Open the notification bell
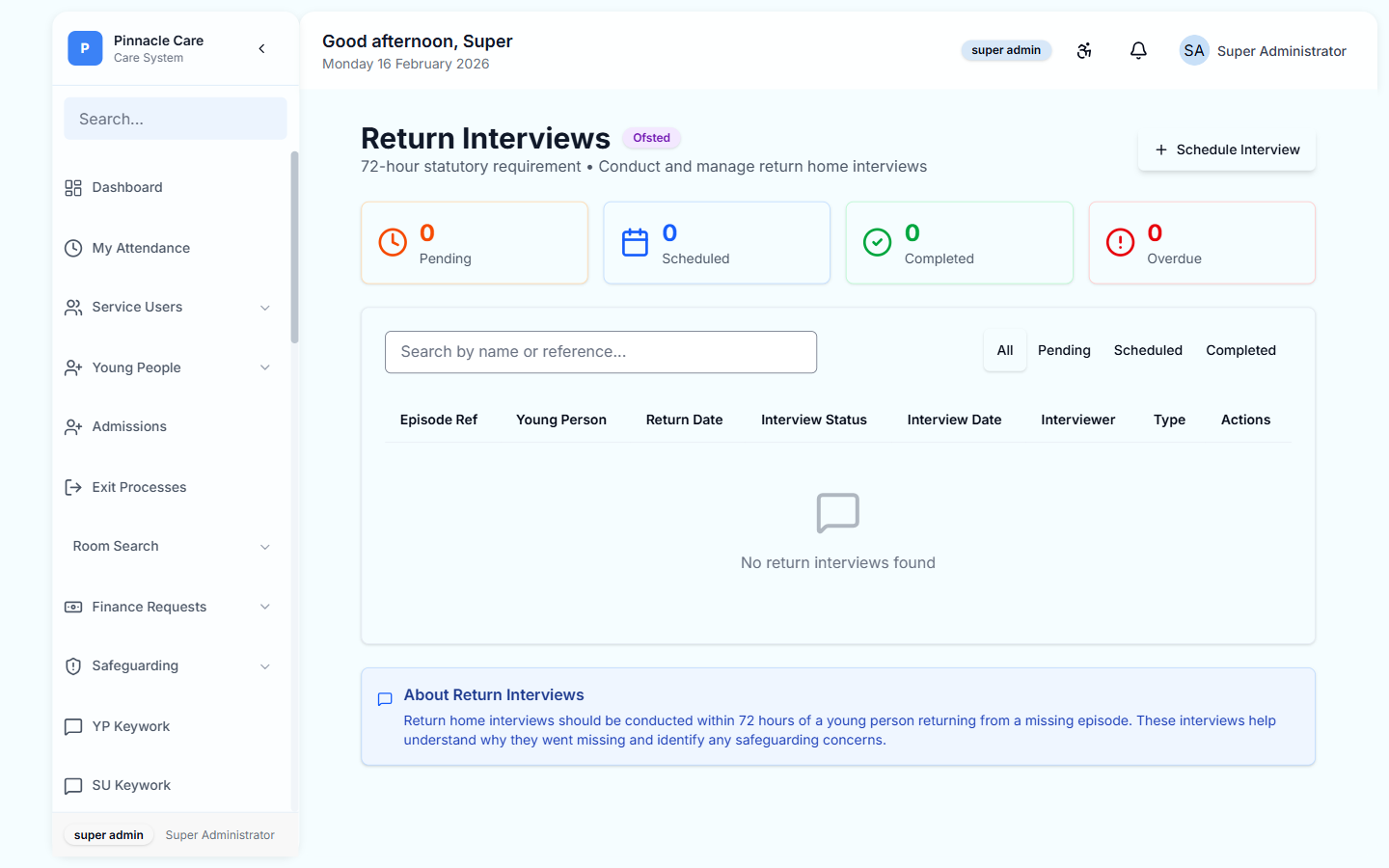Viewport: 1389px width, 868px height. pos(1138,50)
